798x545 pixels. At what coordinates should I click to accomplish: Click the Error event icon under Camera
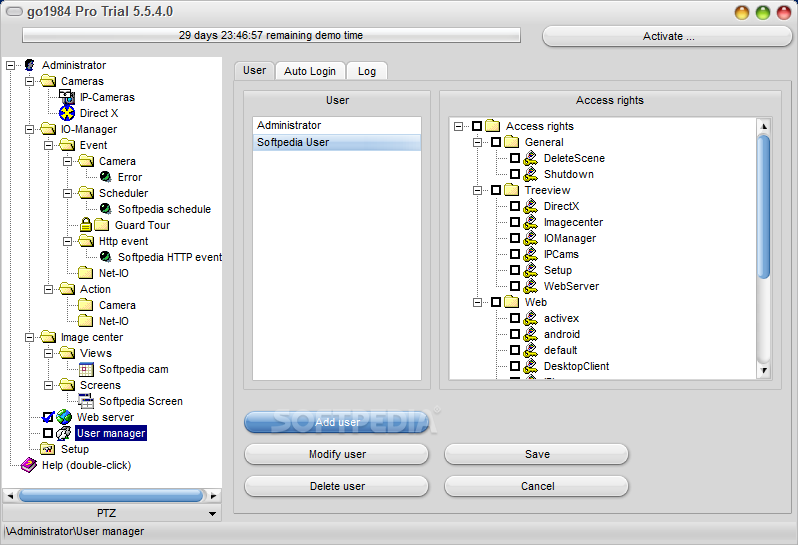point(105,177)
